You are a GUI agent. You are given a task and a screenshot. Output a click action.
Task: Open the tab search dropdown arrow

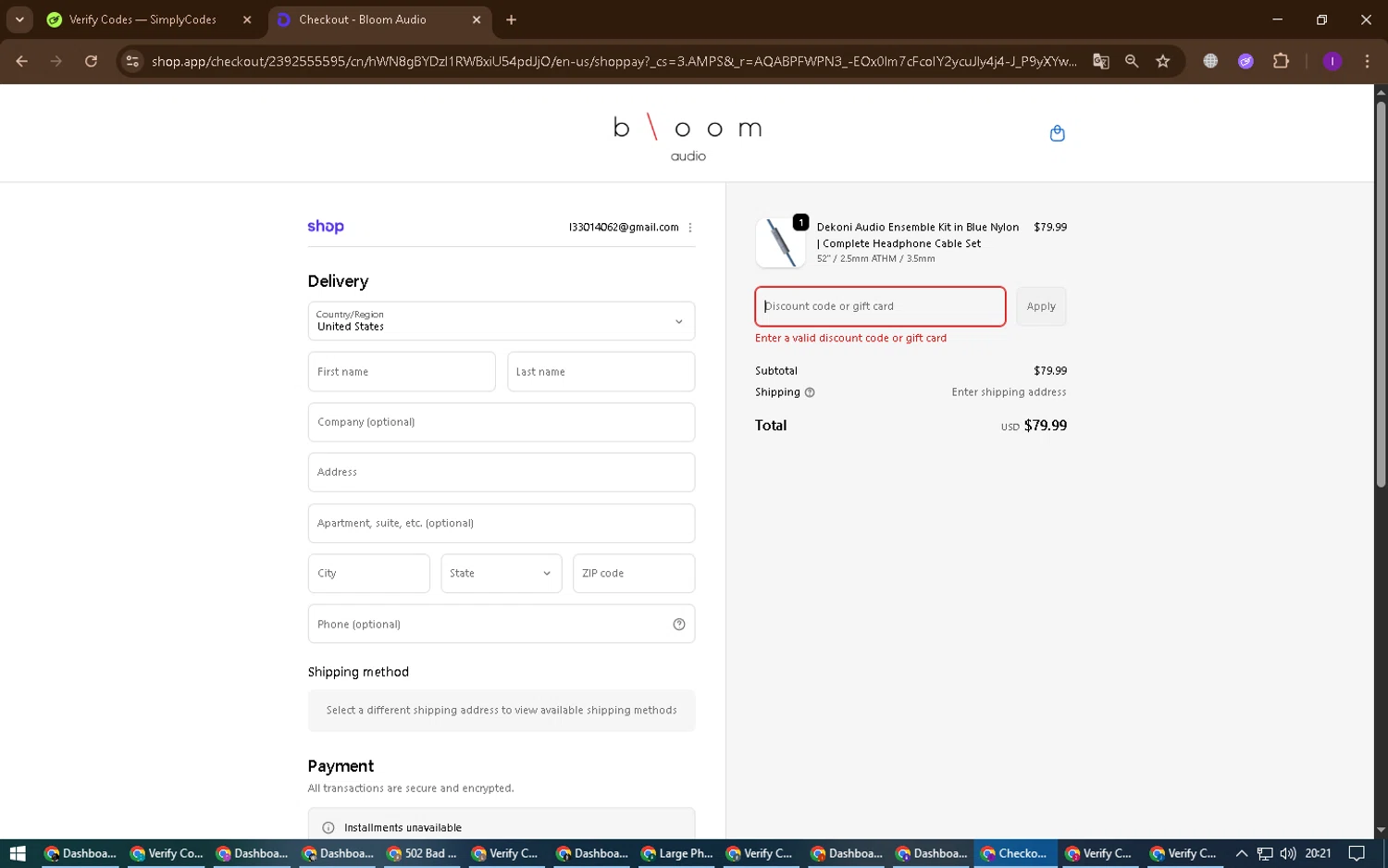[19, 19]
